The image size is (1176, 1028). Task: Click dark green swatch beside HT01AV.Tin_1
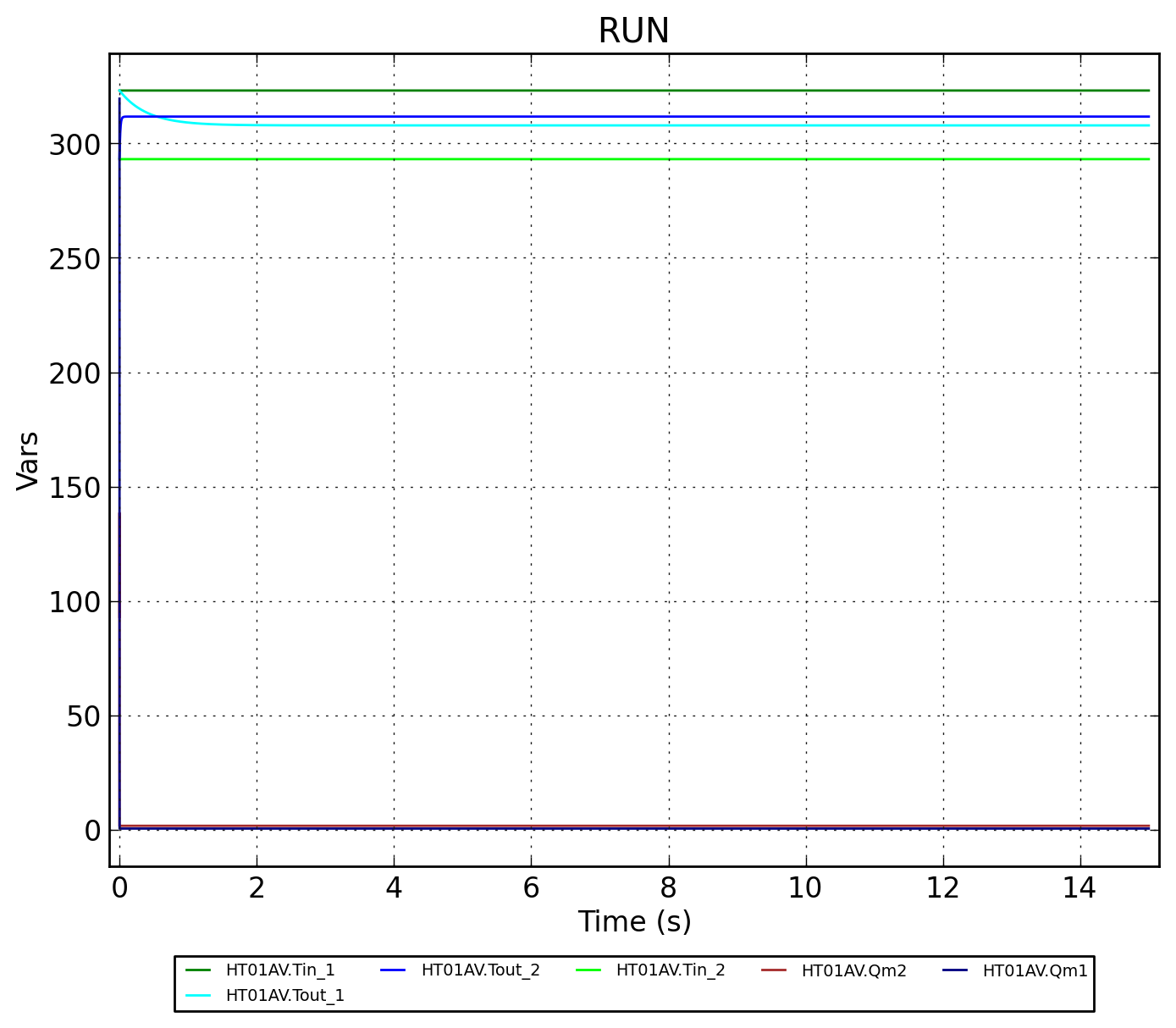click(198, 970)
